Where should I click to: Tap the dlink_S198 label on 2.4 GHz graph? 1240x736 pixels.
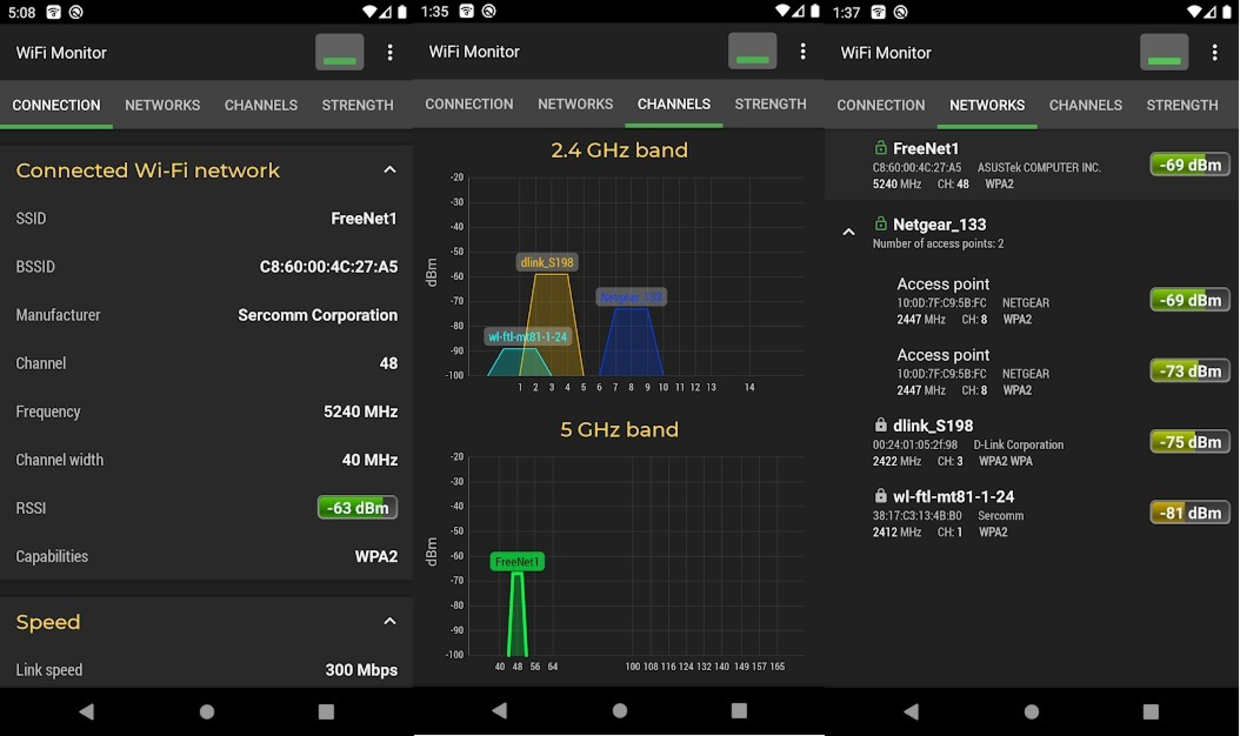[547, 262]
